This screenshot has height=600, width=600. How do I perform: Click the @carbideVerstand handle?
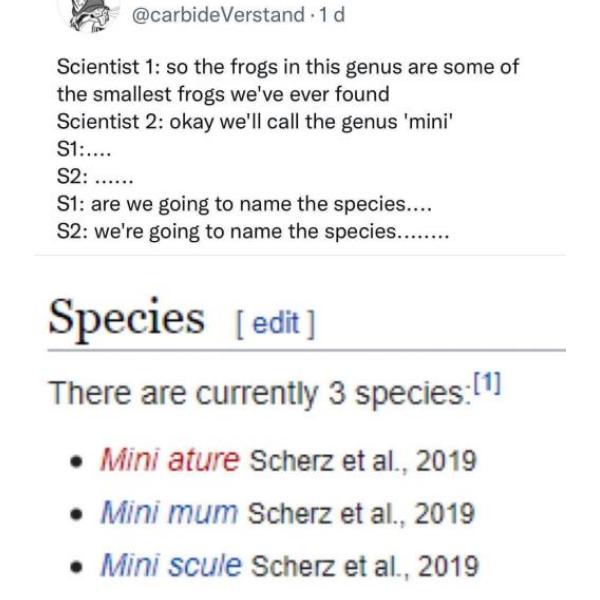point(218,15)
